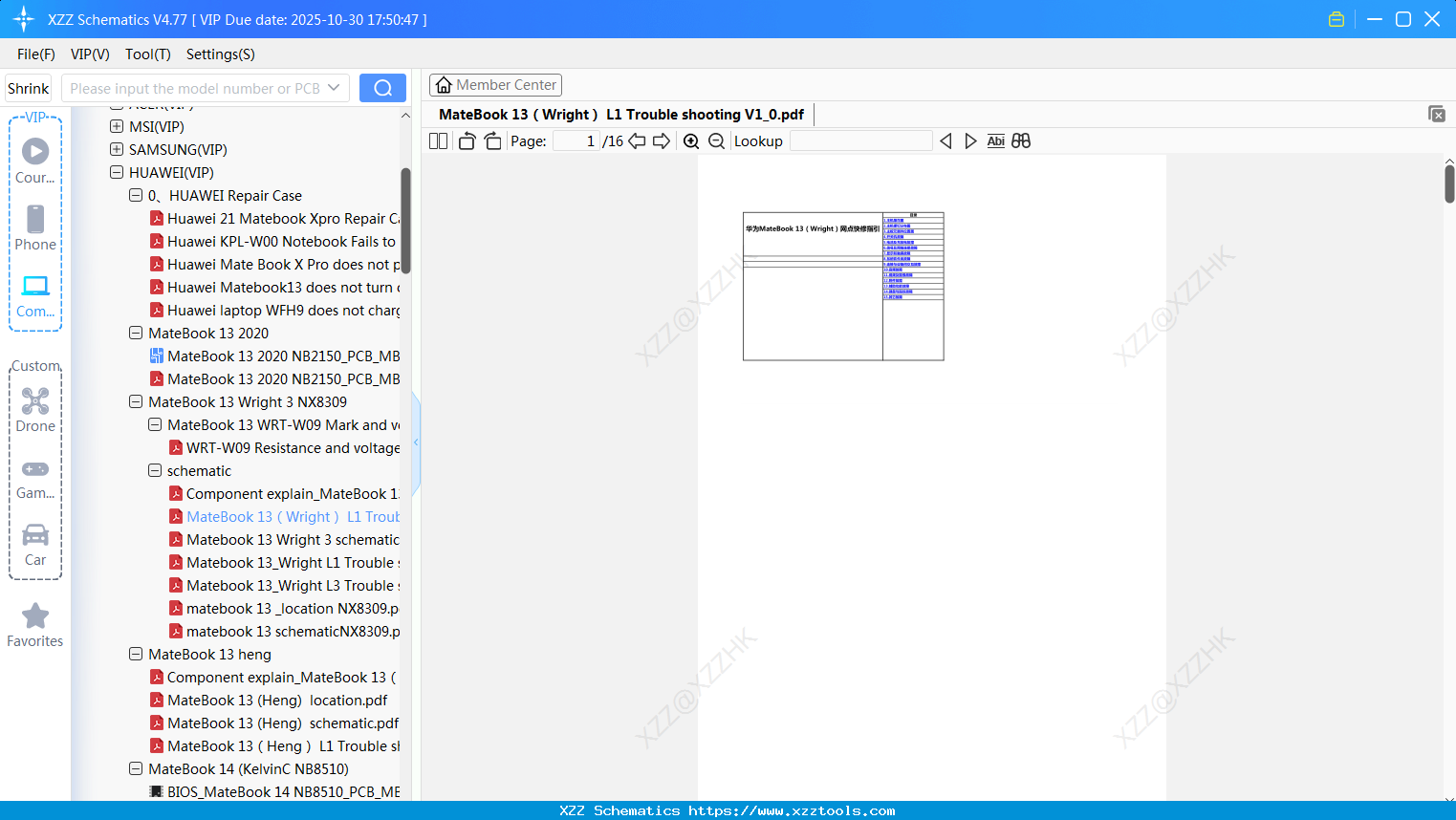
Task: Open the model number dropdown arrow
Action: [x=334, y=88]
